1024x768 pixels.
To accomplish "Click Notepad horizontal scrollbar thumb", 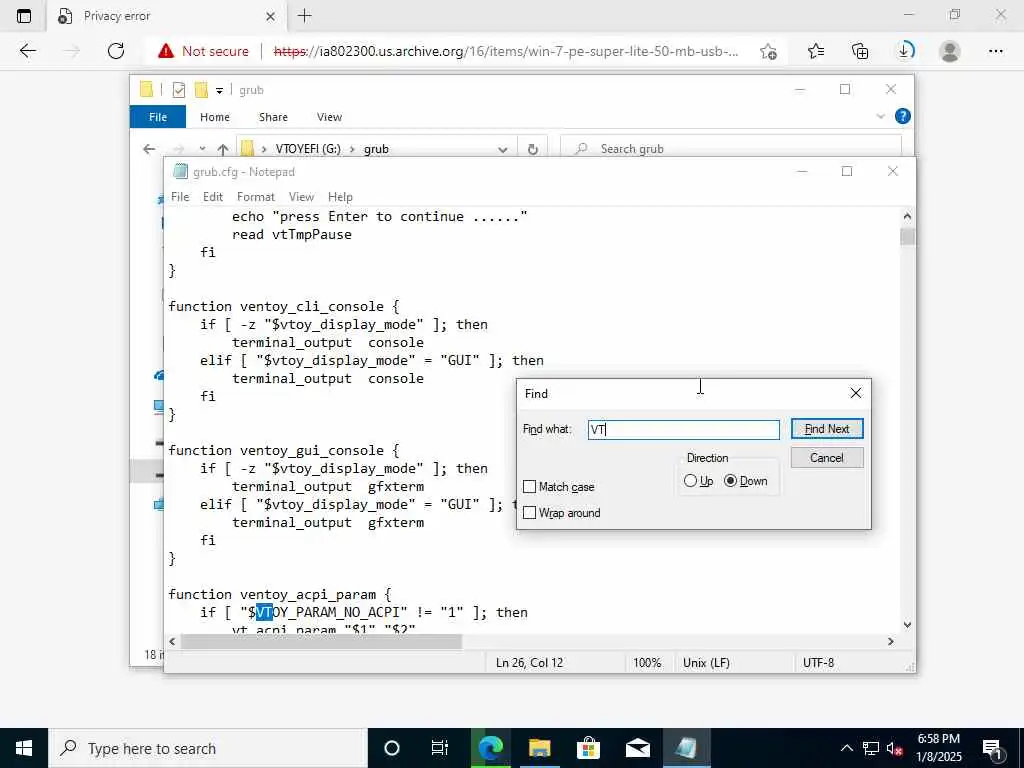I will 321,641.
